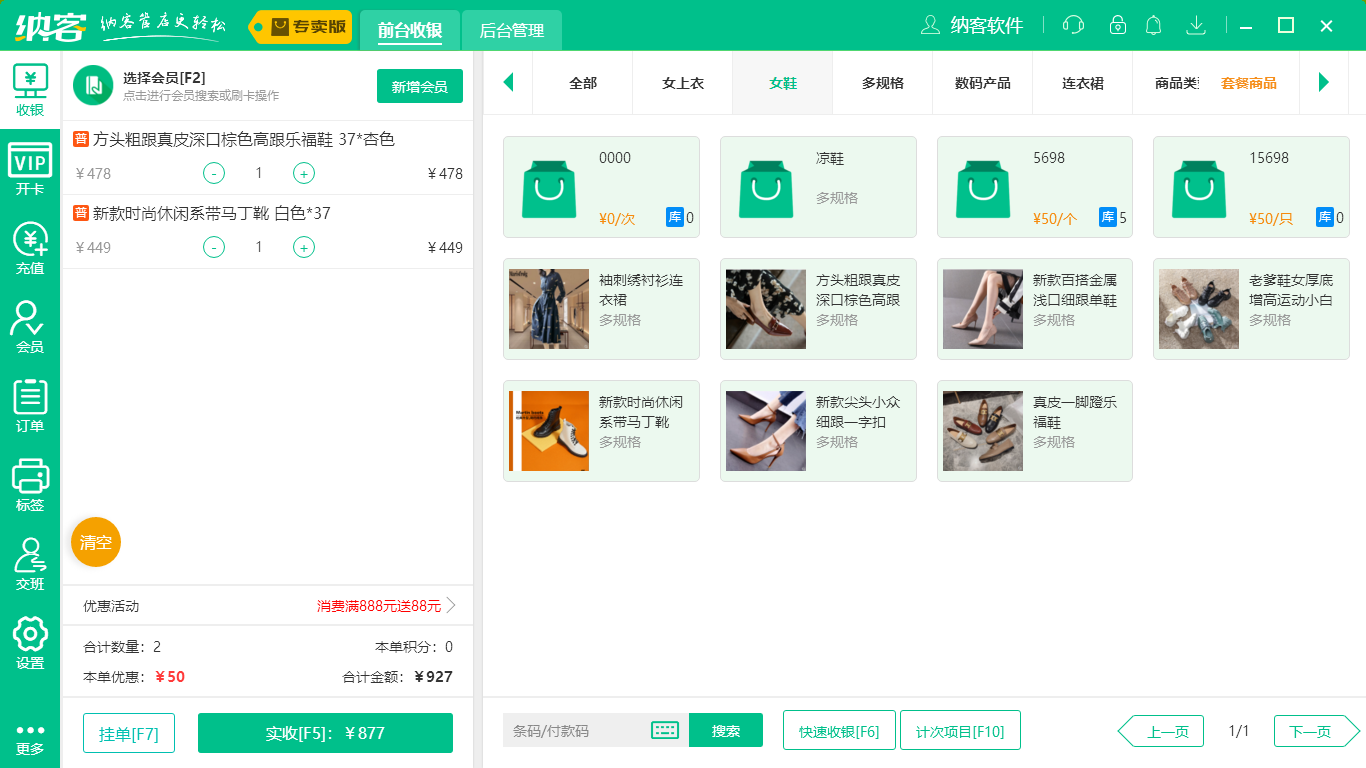Click the 选择会员[F2] member search area

pos(200,86)
